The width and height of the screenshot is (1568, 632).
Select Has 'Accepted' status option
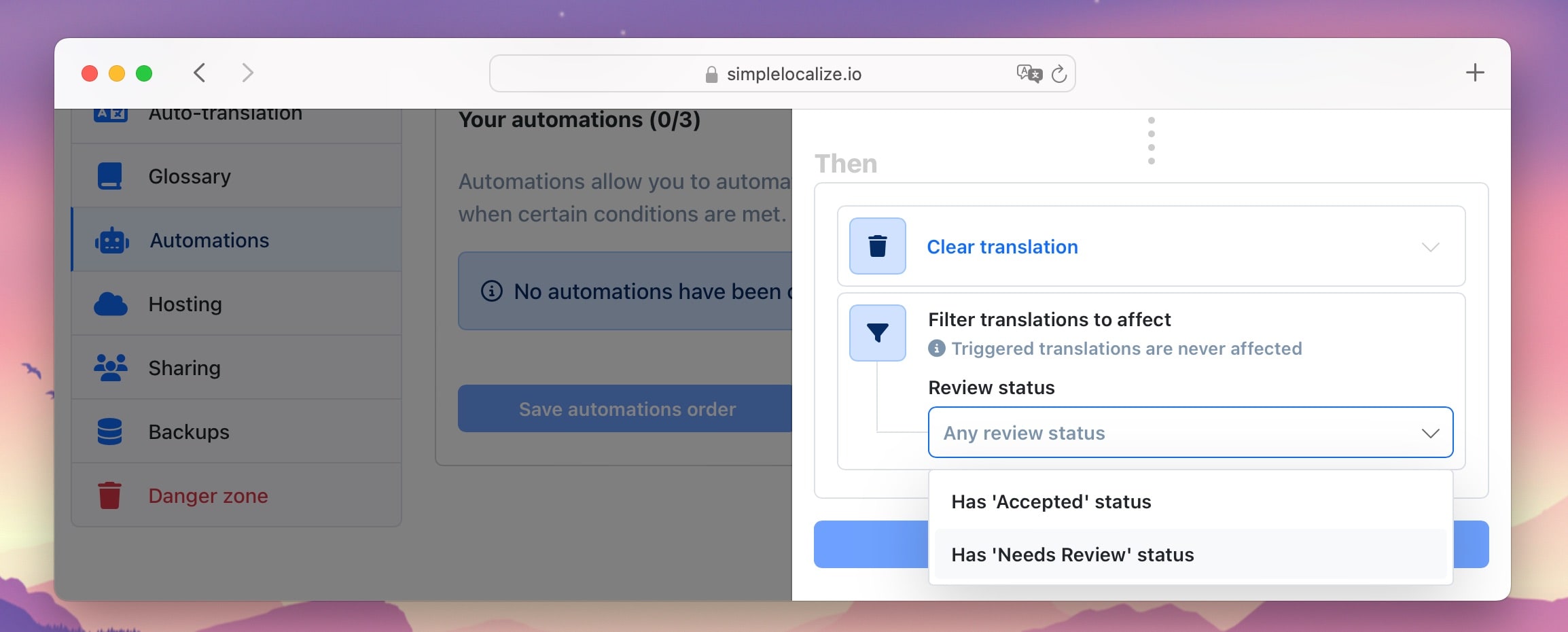(x=1190, y=502)
